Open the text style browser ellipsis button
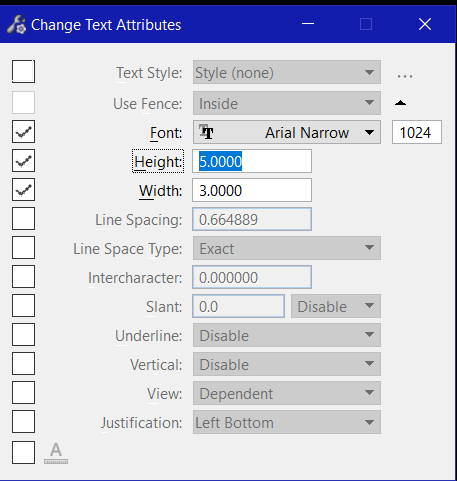 coord(405,76)
